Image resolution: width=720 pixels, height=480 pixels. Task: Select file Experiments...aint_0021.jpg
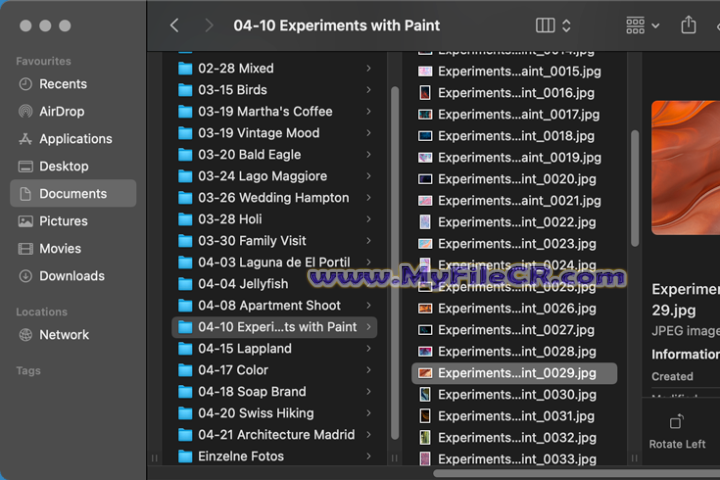coord(514,201)
